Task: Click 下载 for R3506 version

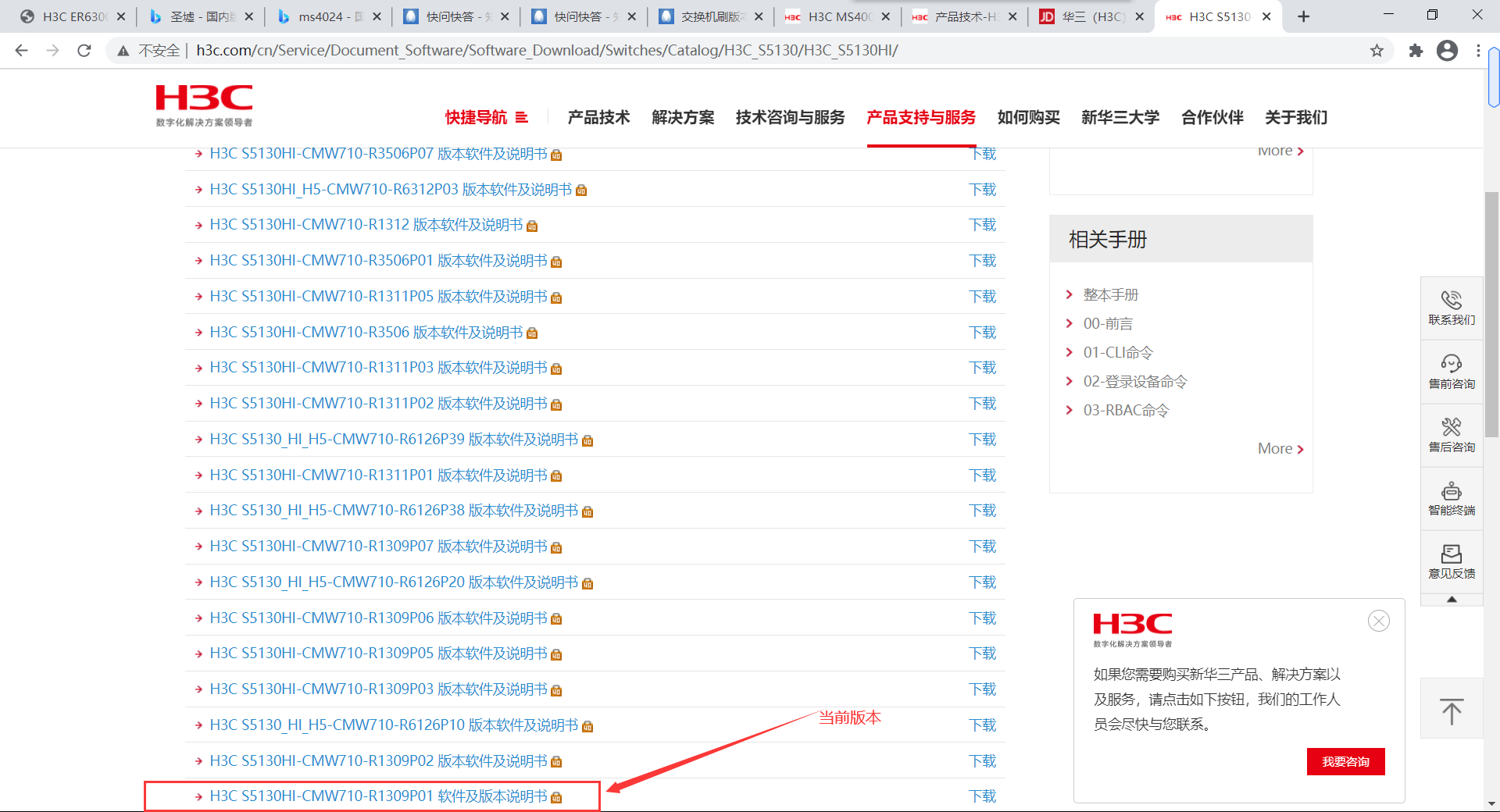Action: pos(983,333)
